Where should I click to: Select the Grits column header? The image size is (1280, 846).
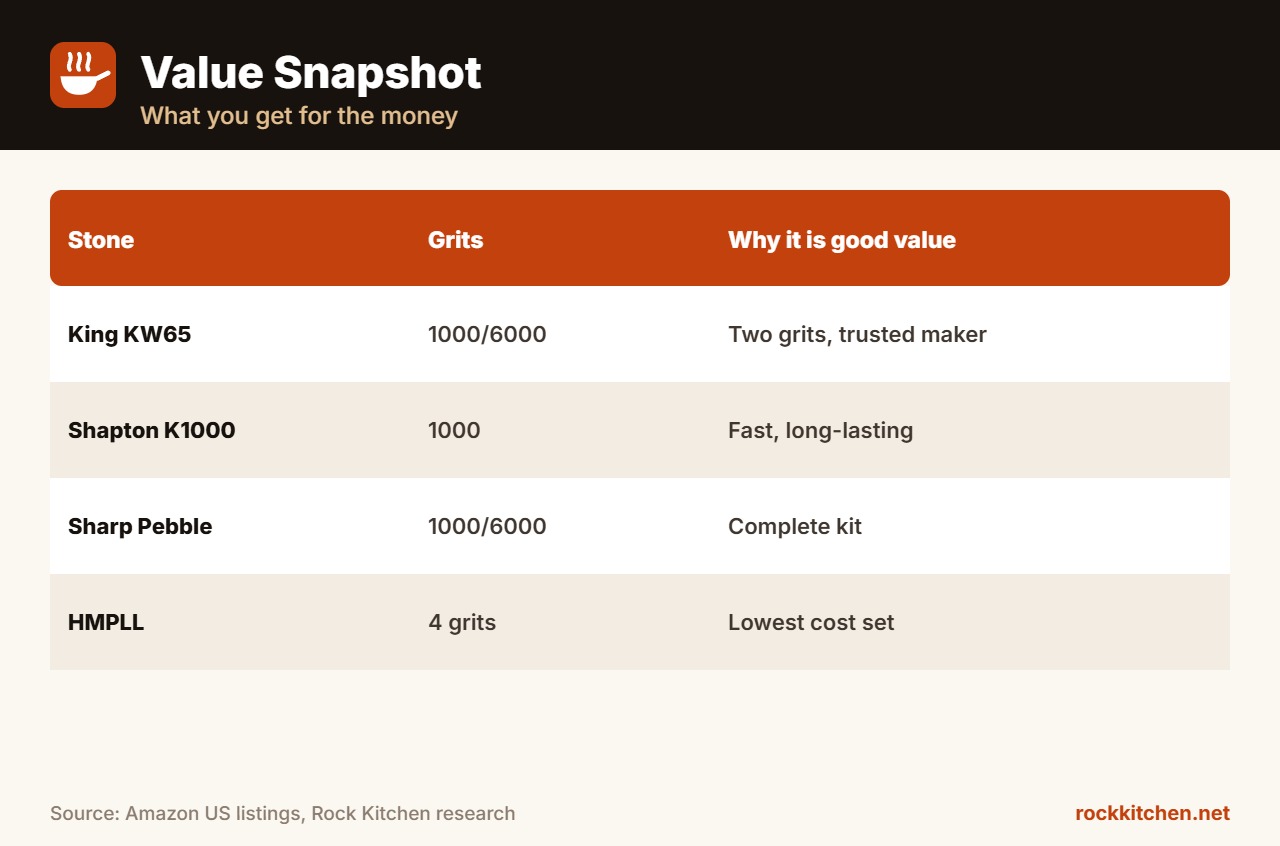(455, 240)
